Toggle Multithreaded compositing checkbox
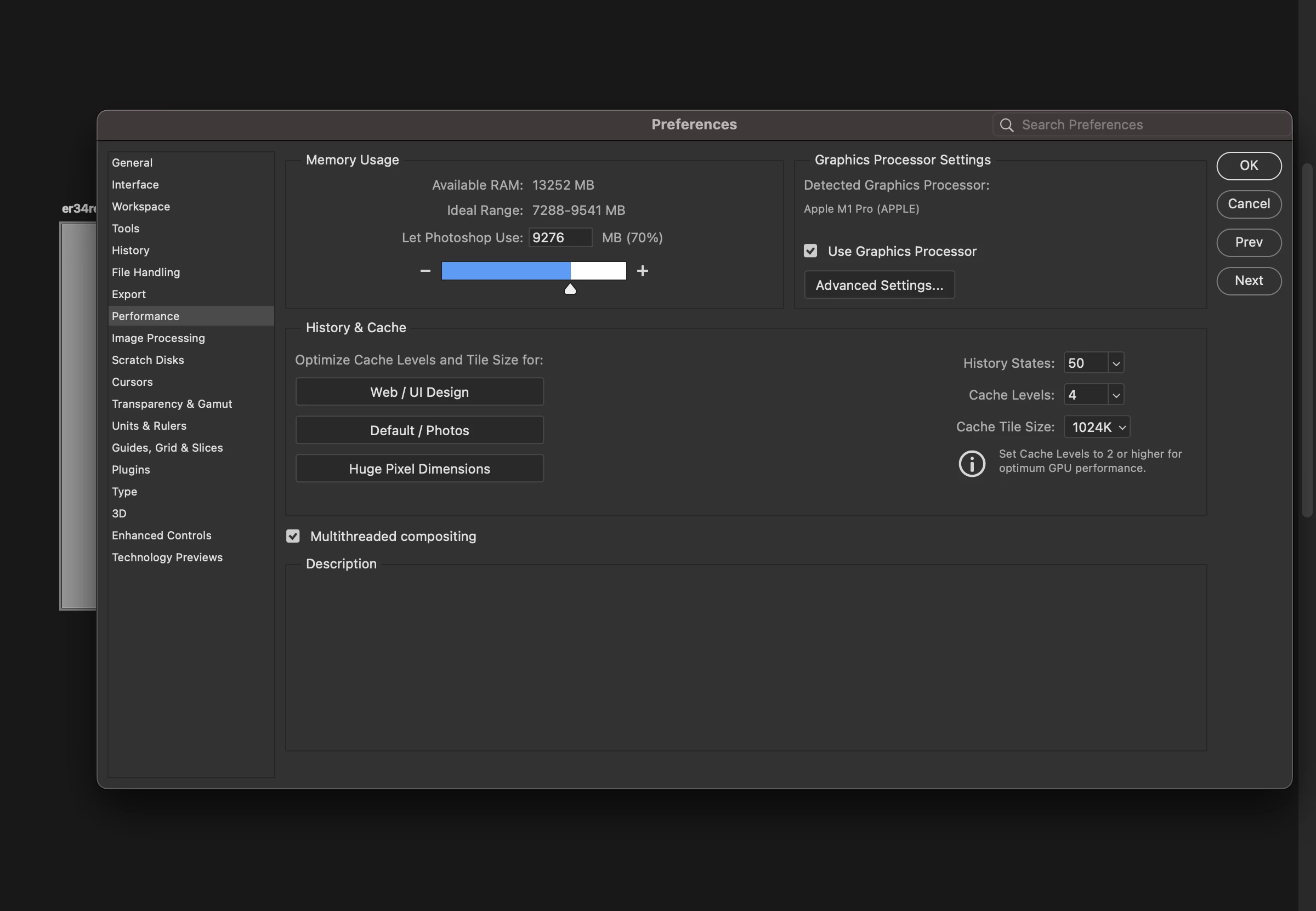This screenshot has height=911, width=1316. [x=293, y=536]
